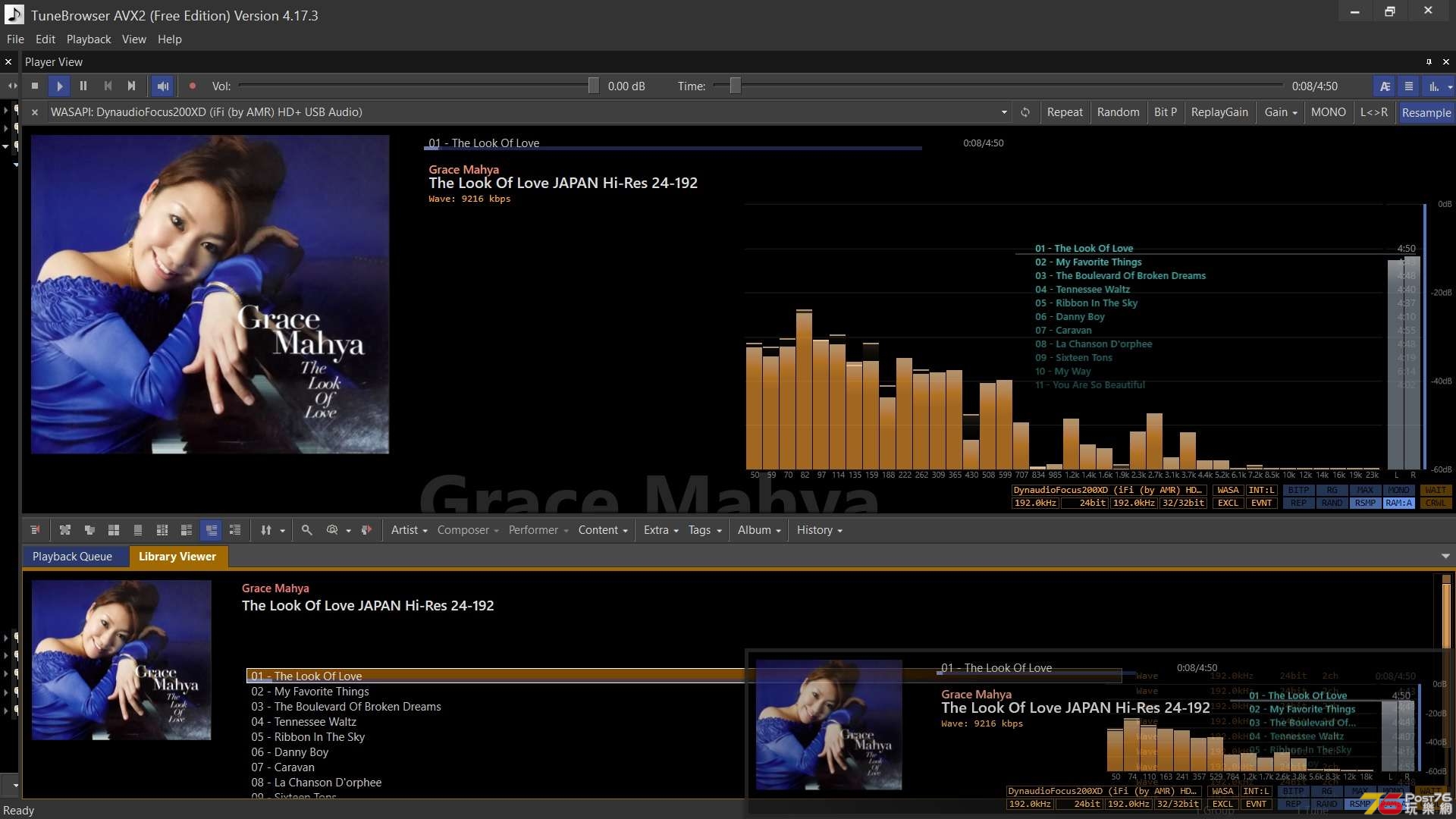This screenshot has width=1456, height=819.
Task: Open the Help menu
Action: pos(170,39)
